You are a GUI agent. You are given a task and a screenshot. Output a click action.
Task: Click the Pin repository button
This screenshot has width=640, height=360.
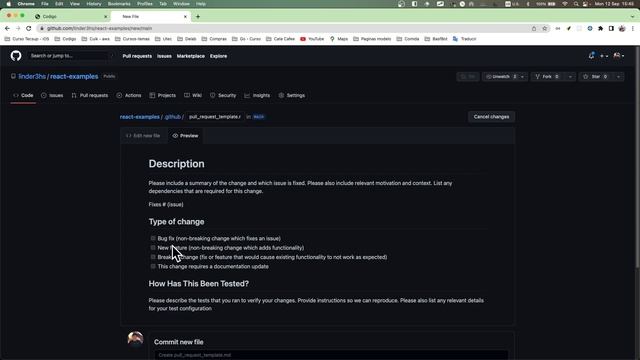[468, 77]
